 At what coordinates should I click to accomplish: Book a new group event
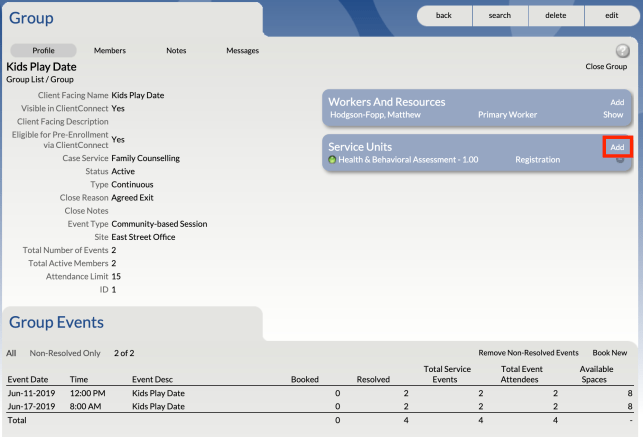point(610,353)
